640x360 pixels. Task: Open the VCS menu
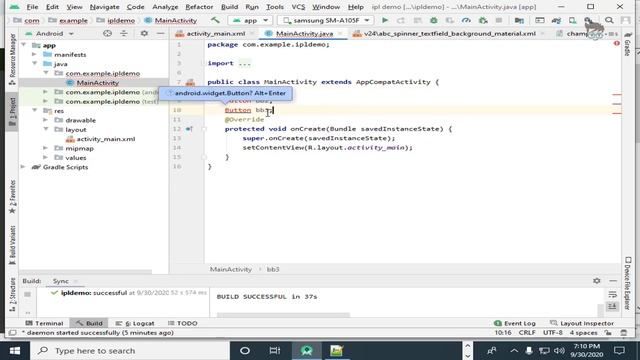point(298,7)
